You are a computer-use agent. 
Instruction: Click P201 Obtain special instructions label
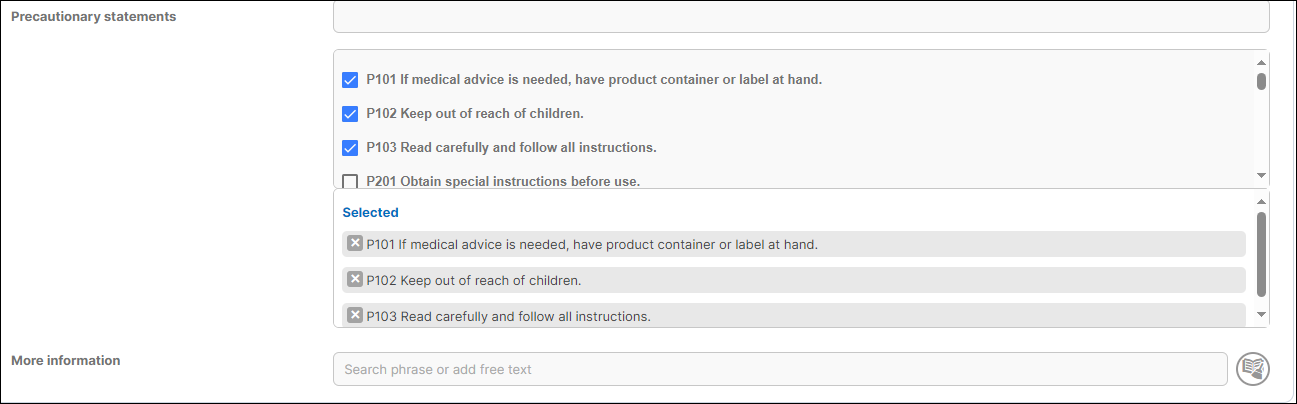502,181
